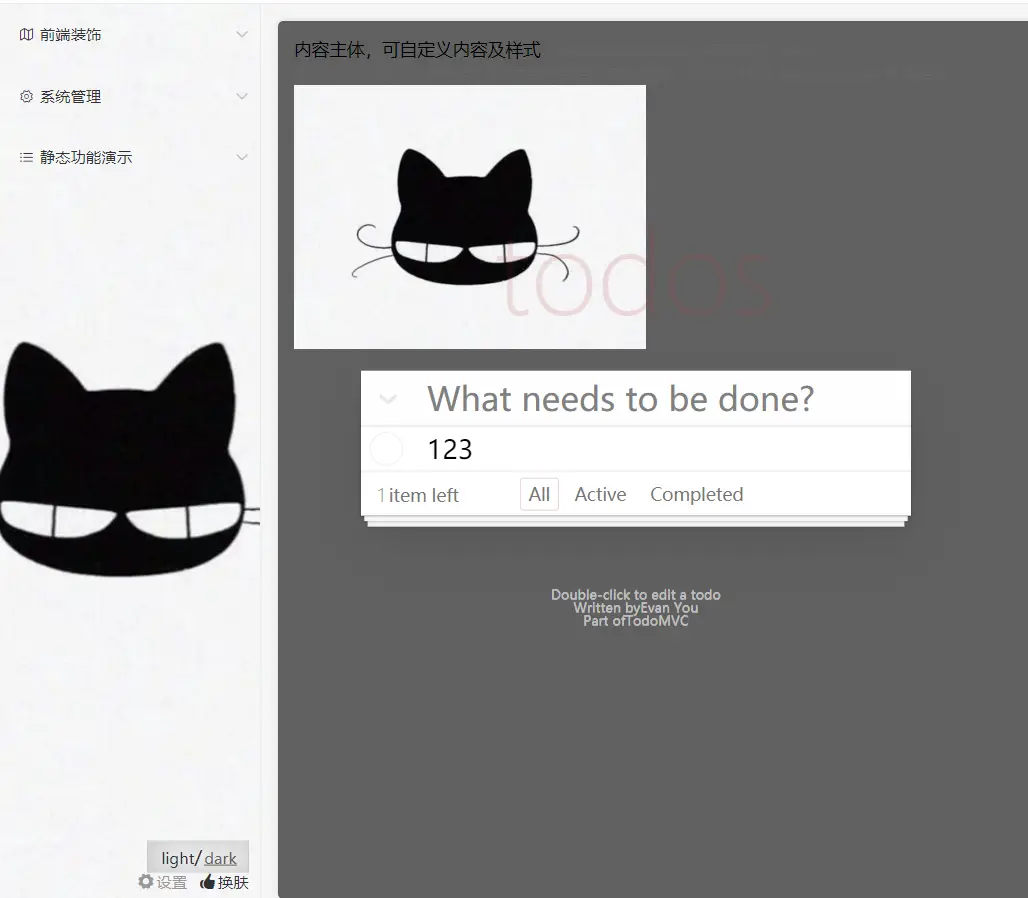Switch theme to dark
The width and height of the screenshot is (1028, 898).
(x=221, y=858)
